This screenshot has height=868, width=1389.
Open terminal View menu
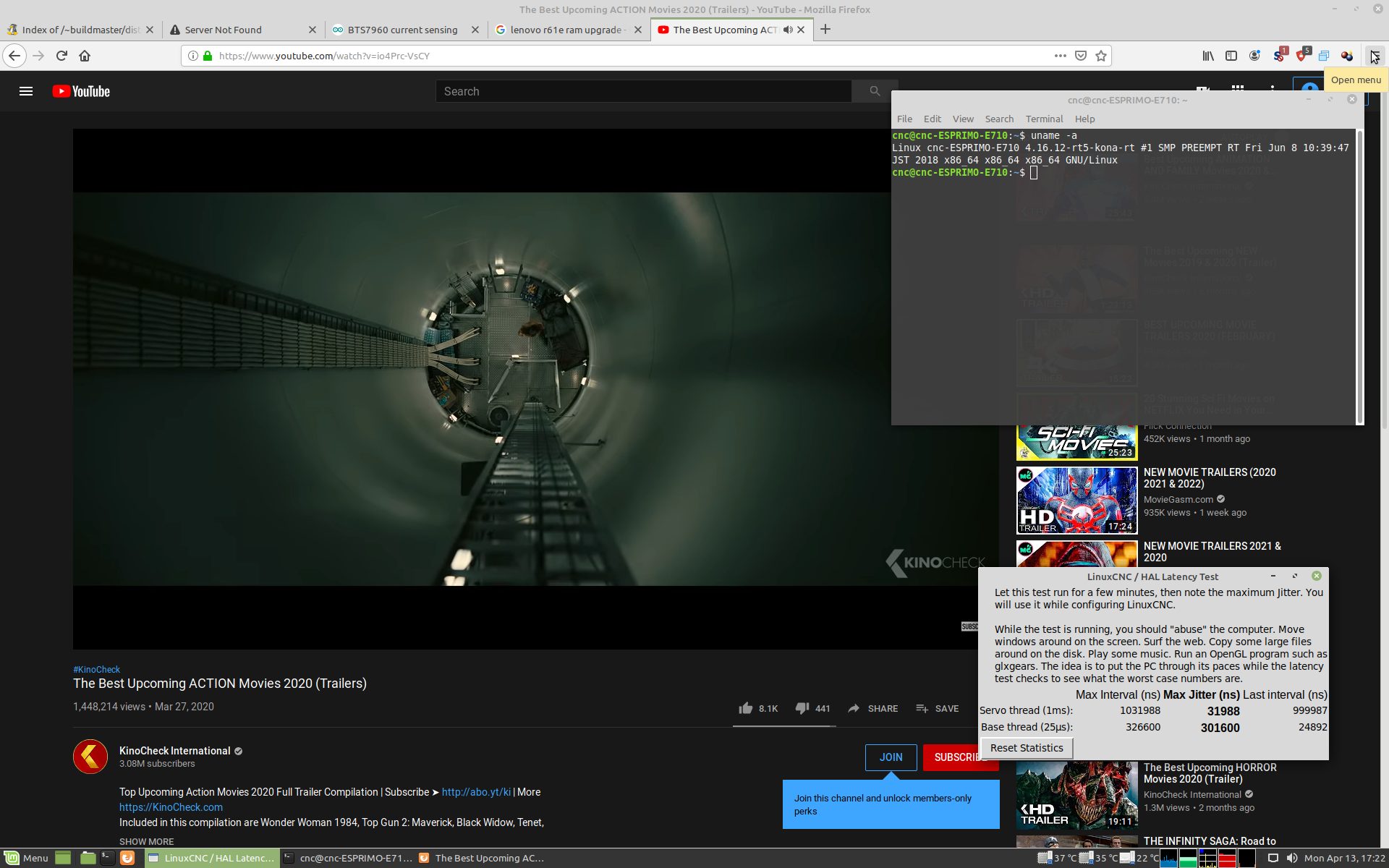click(963, 119)
